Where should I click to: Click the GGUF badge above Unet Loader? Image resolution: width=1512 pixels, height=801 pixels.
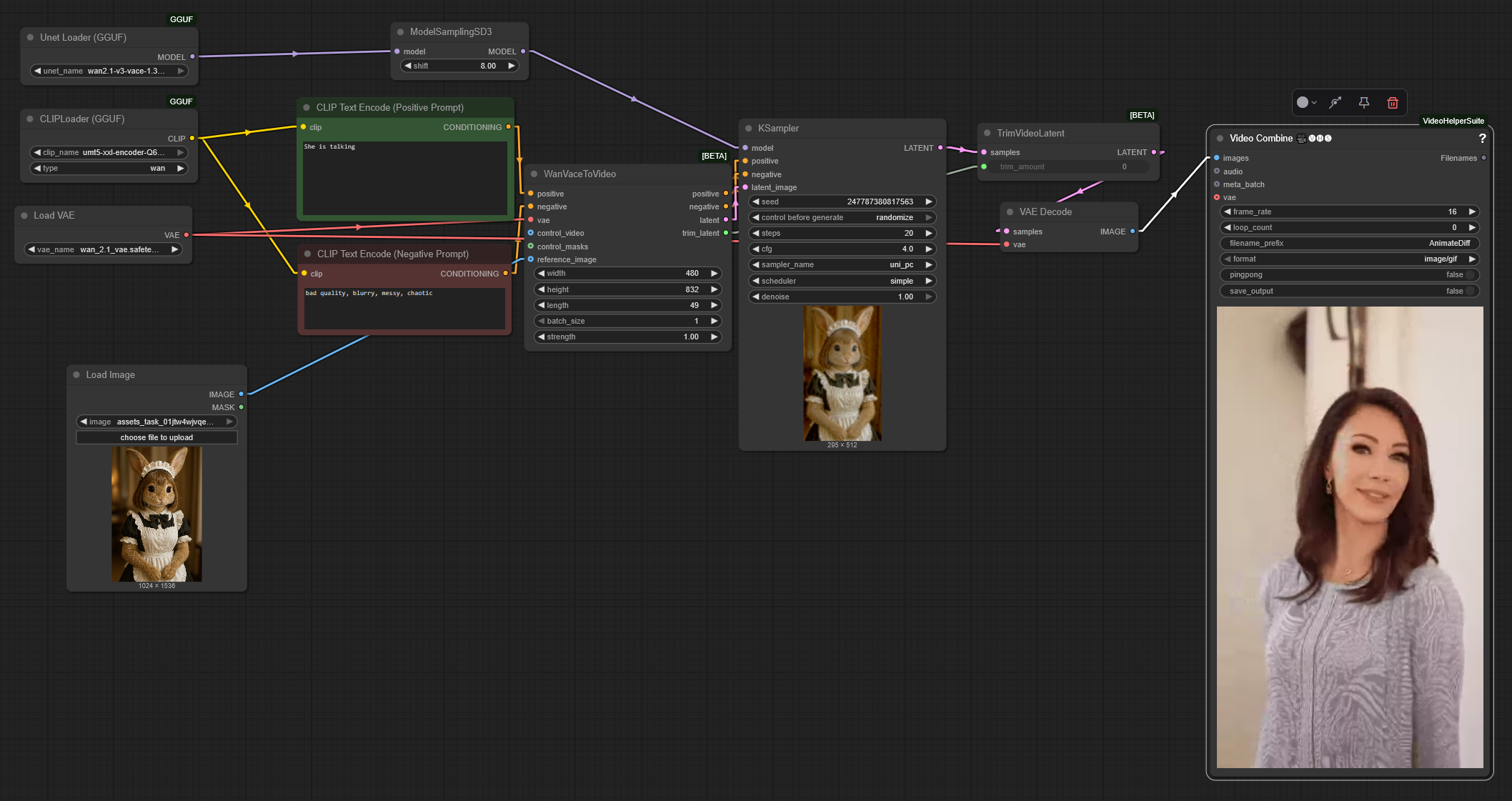coord(181,19)
